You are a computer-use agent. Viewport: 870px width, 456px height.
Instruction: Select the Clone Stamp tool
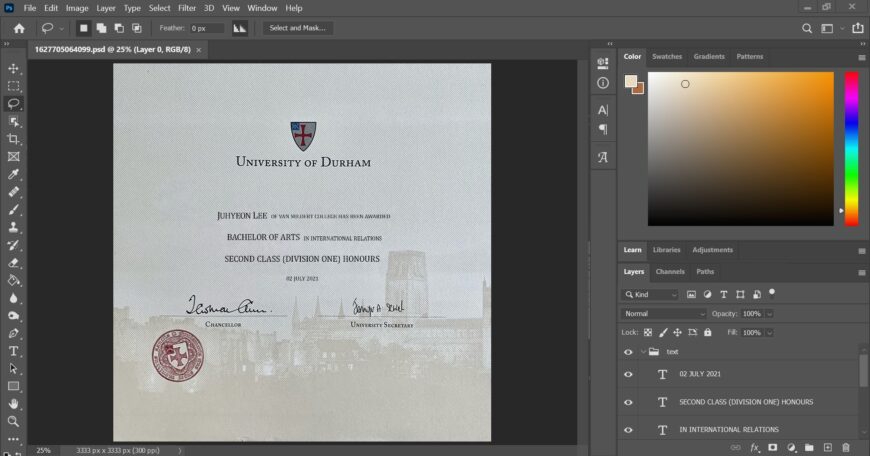click(13, 227)
